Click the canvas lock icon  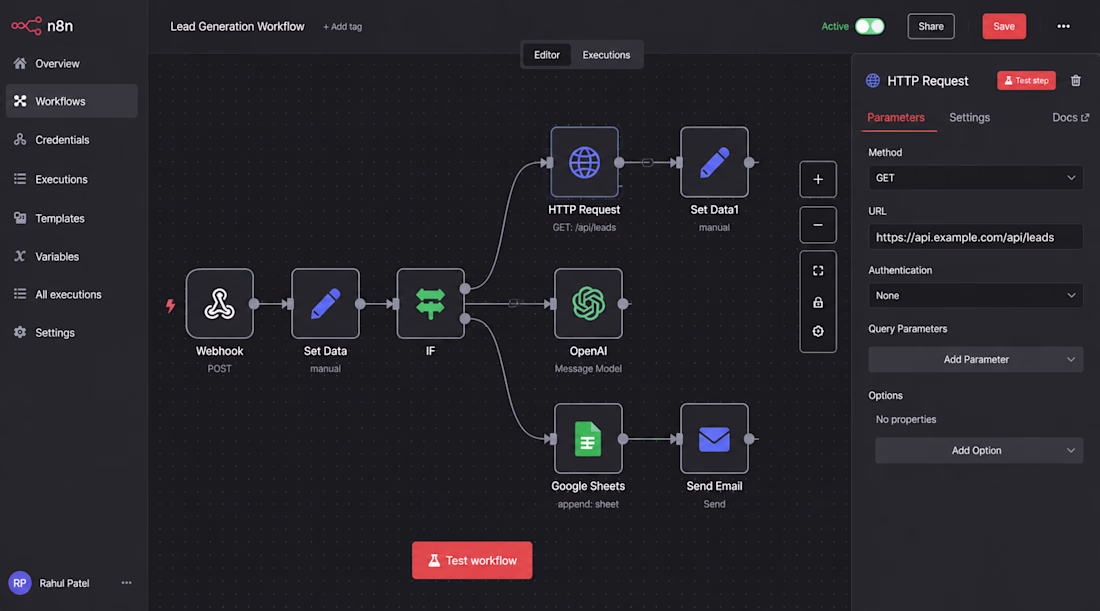point(818,302)
